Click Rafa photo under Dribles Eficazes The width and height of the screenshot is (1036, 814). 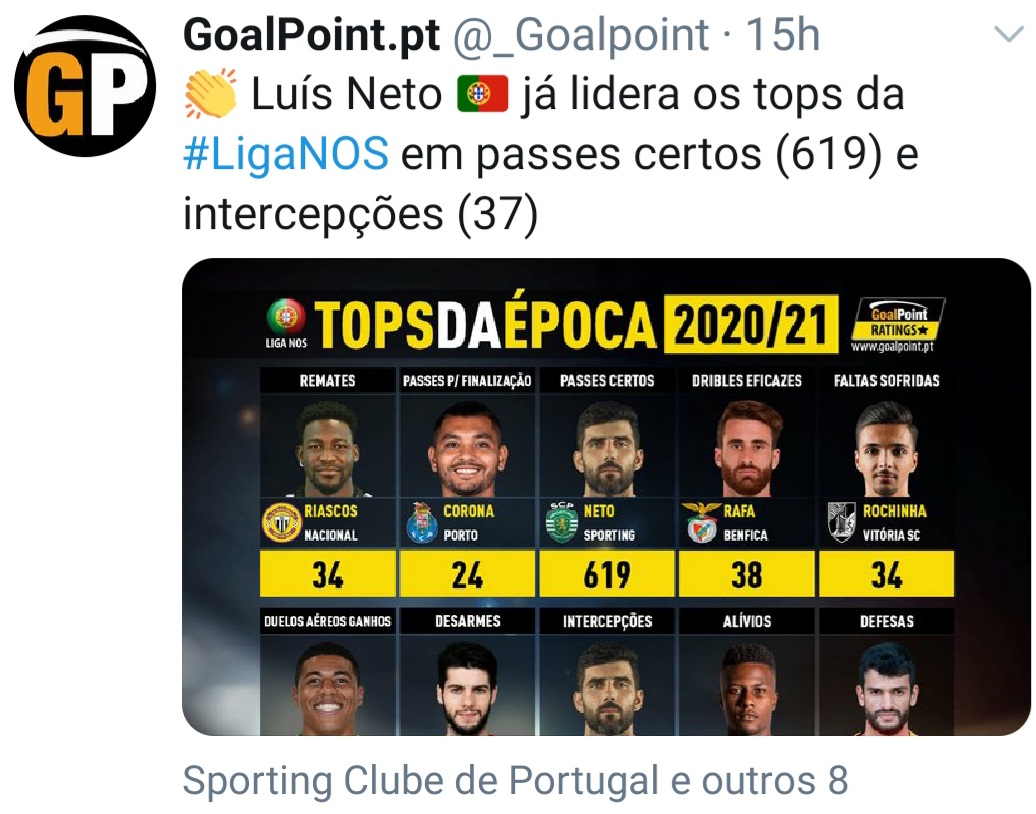pyautogui.click(x=747, y=448)
